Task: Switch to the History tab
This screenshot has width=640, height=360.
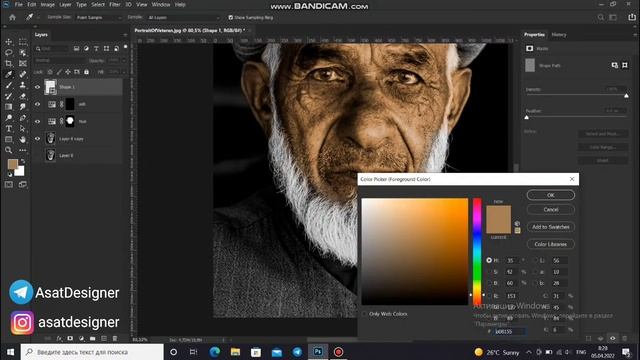Action: (x=559, y=35)
